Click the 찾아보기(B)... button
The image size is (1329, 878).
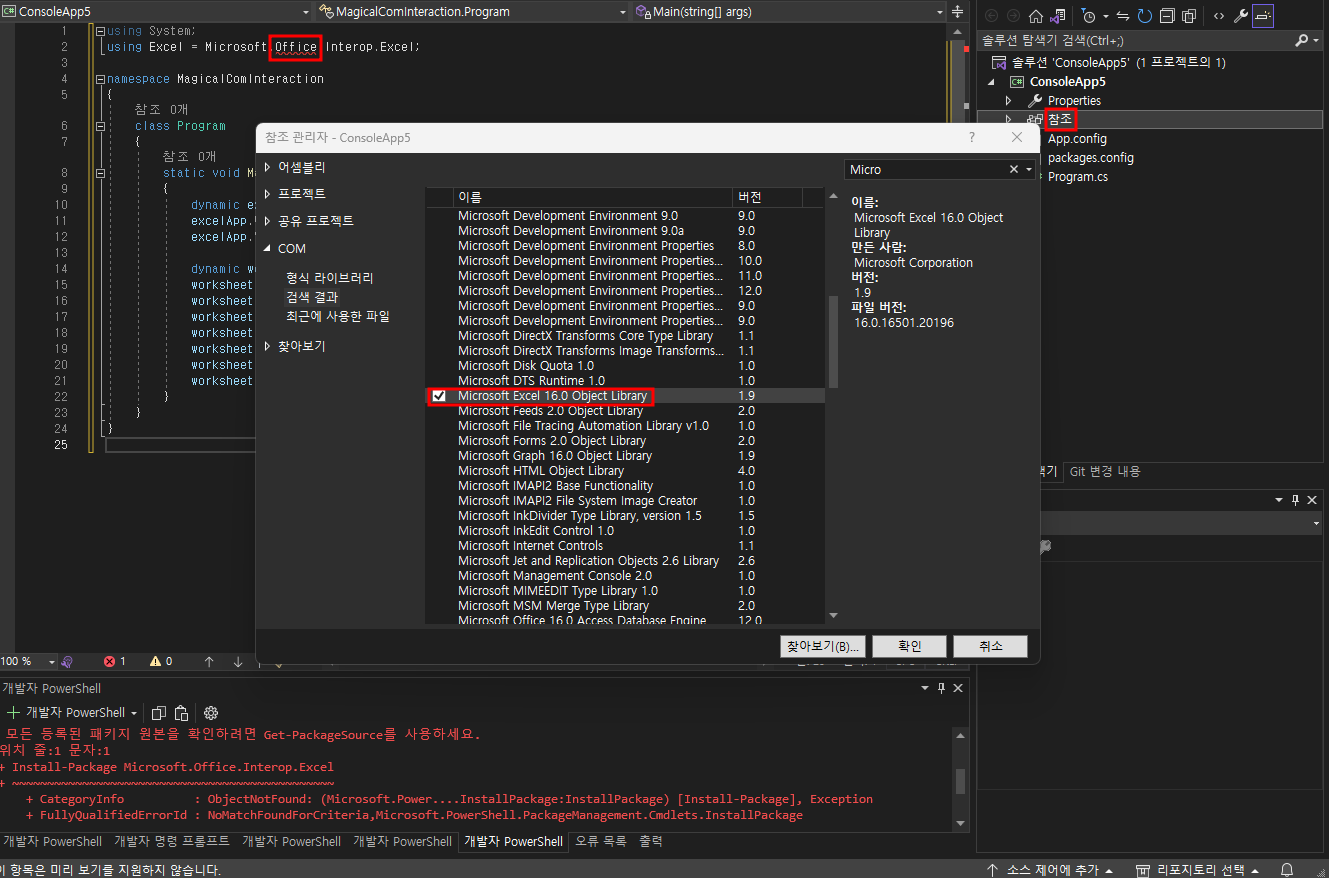[x=822, y=646]
